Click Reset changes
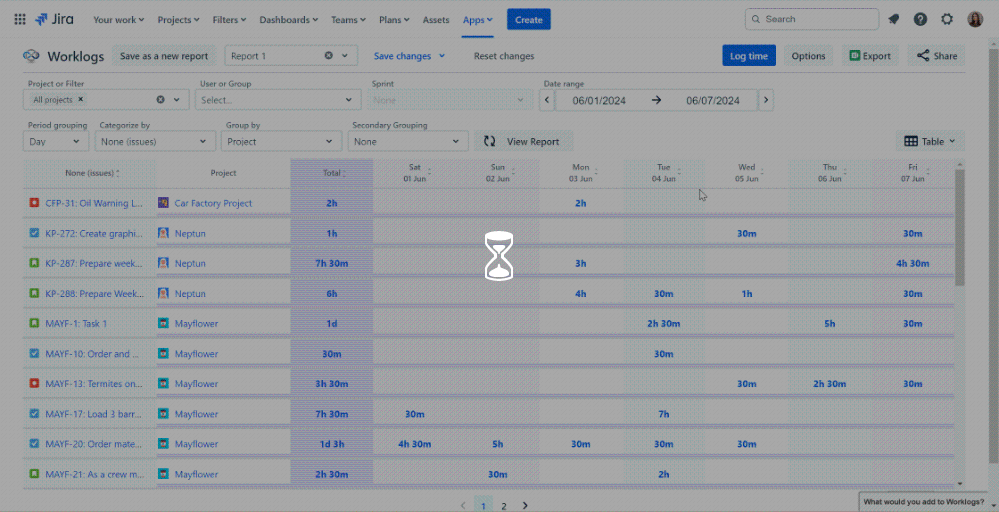The height and width of the screenshot is (512, 999). [504, 56]
